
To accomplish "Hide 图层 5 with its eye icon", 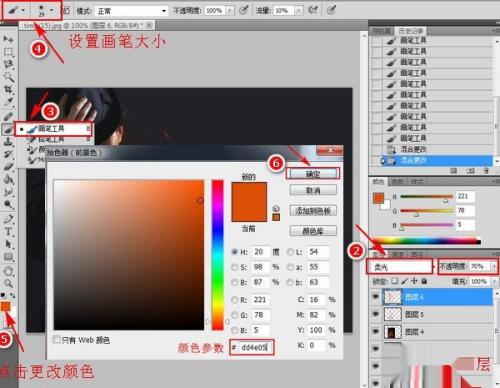I will point(376,314).
